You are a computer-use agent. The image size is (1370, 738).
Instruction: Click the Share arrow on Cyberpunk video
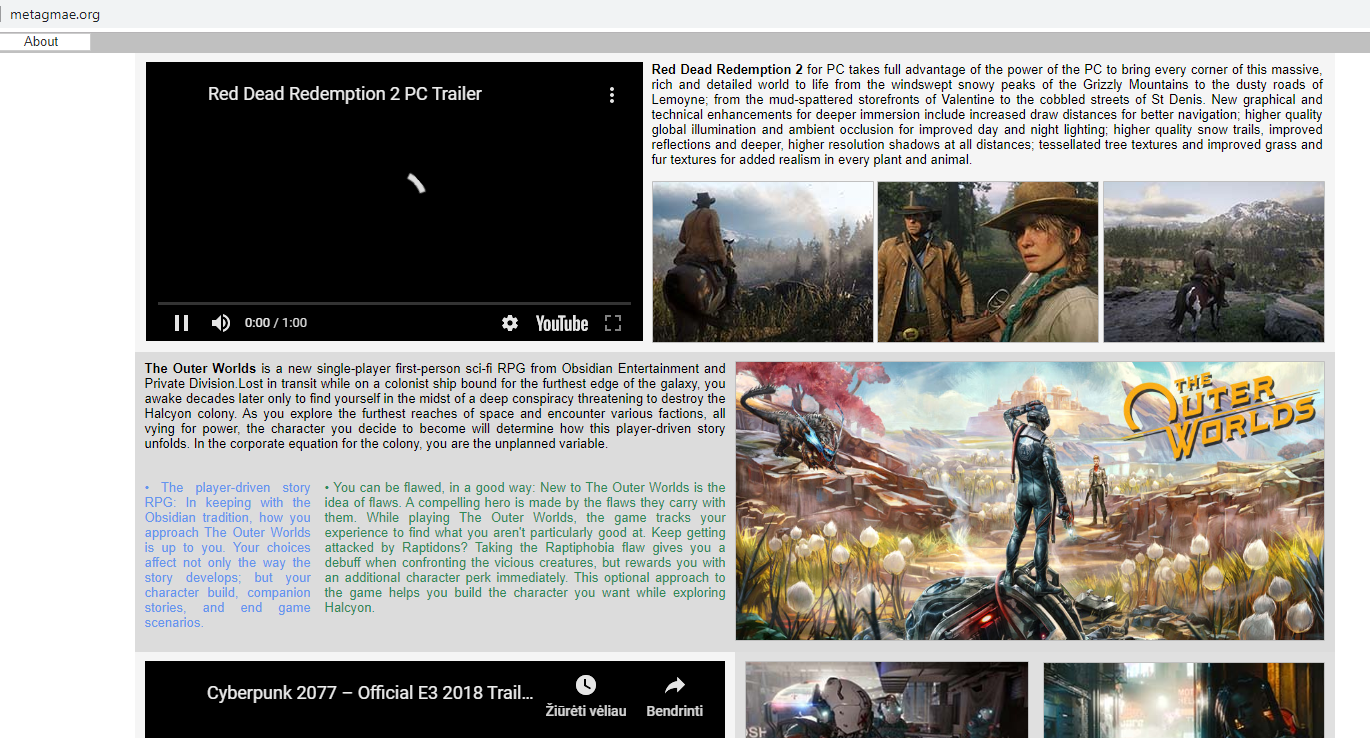(x=674, y=686)
